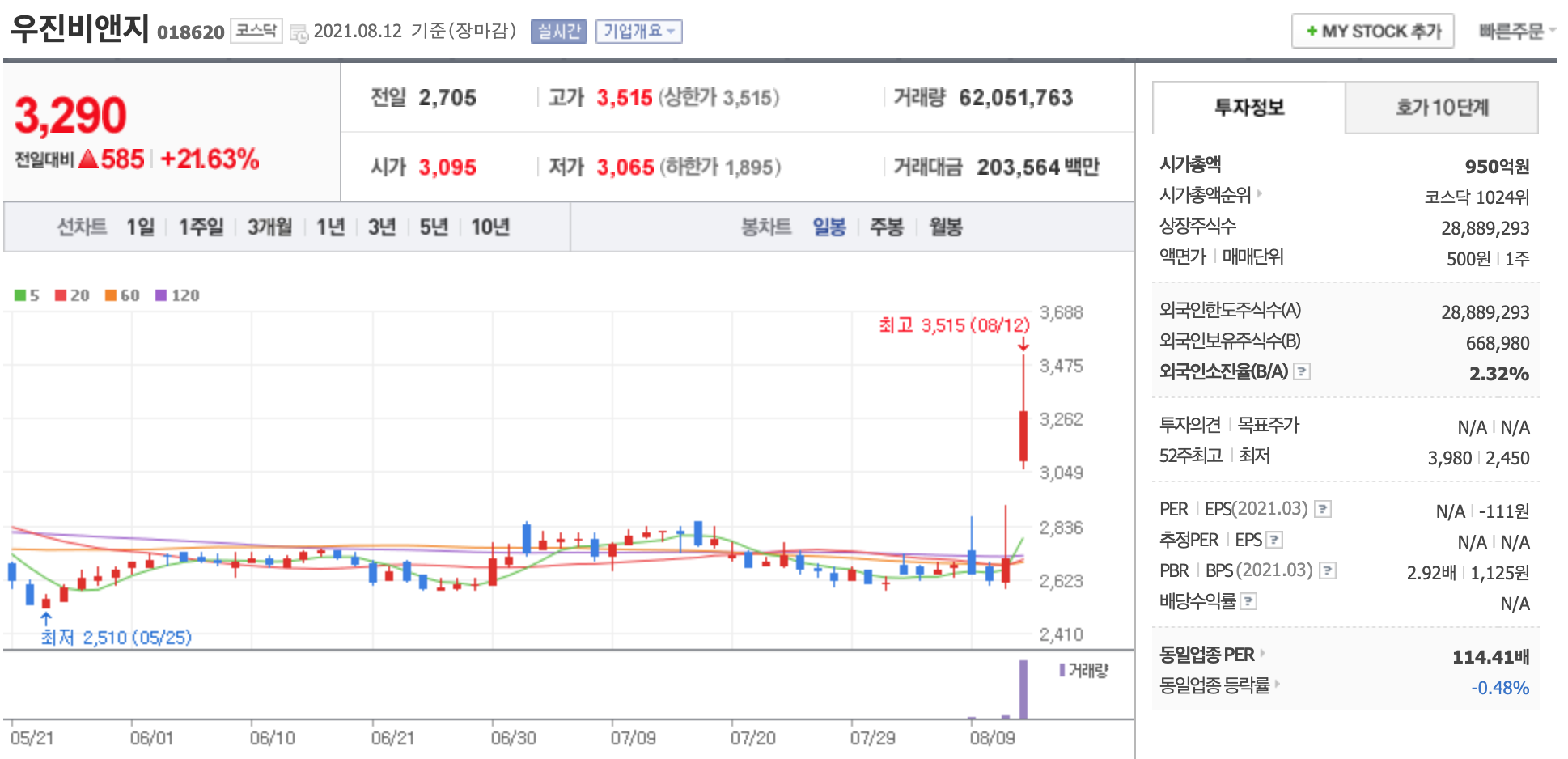
Task: Select the 1주일 line chart period
Action: pyautogui.click(x=201, y=227)
